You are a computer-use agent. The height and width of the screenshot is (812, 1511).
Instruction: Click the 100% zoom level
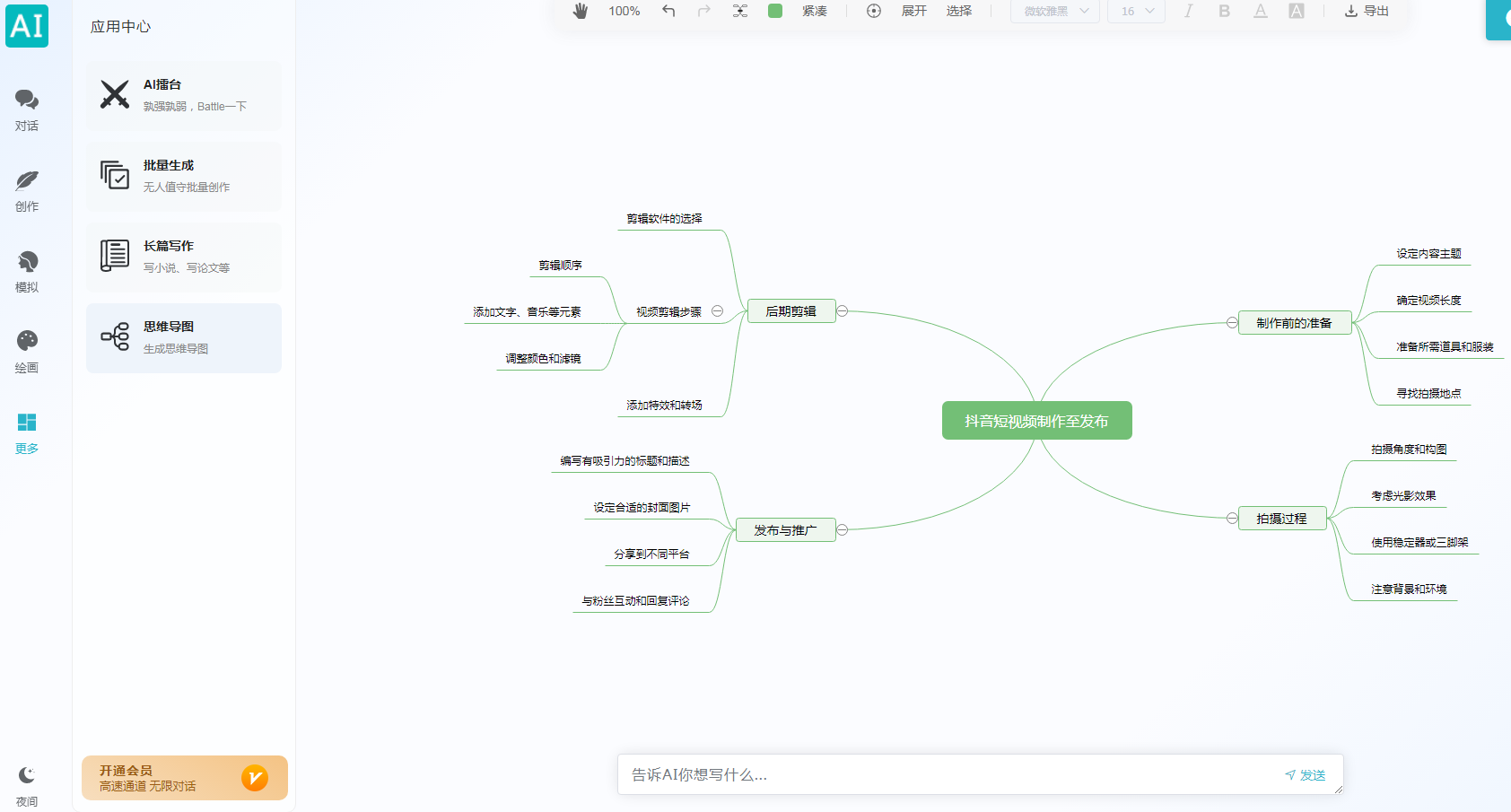point(624,11)
